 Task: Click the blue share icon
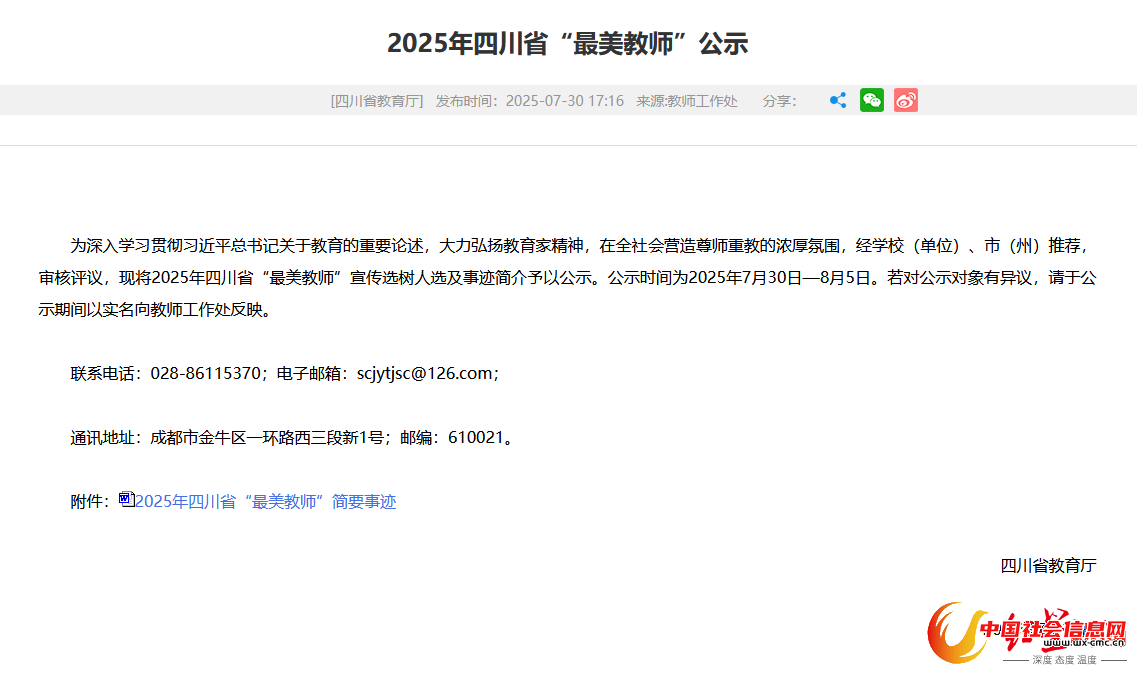838,100
